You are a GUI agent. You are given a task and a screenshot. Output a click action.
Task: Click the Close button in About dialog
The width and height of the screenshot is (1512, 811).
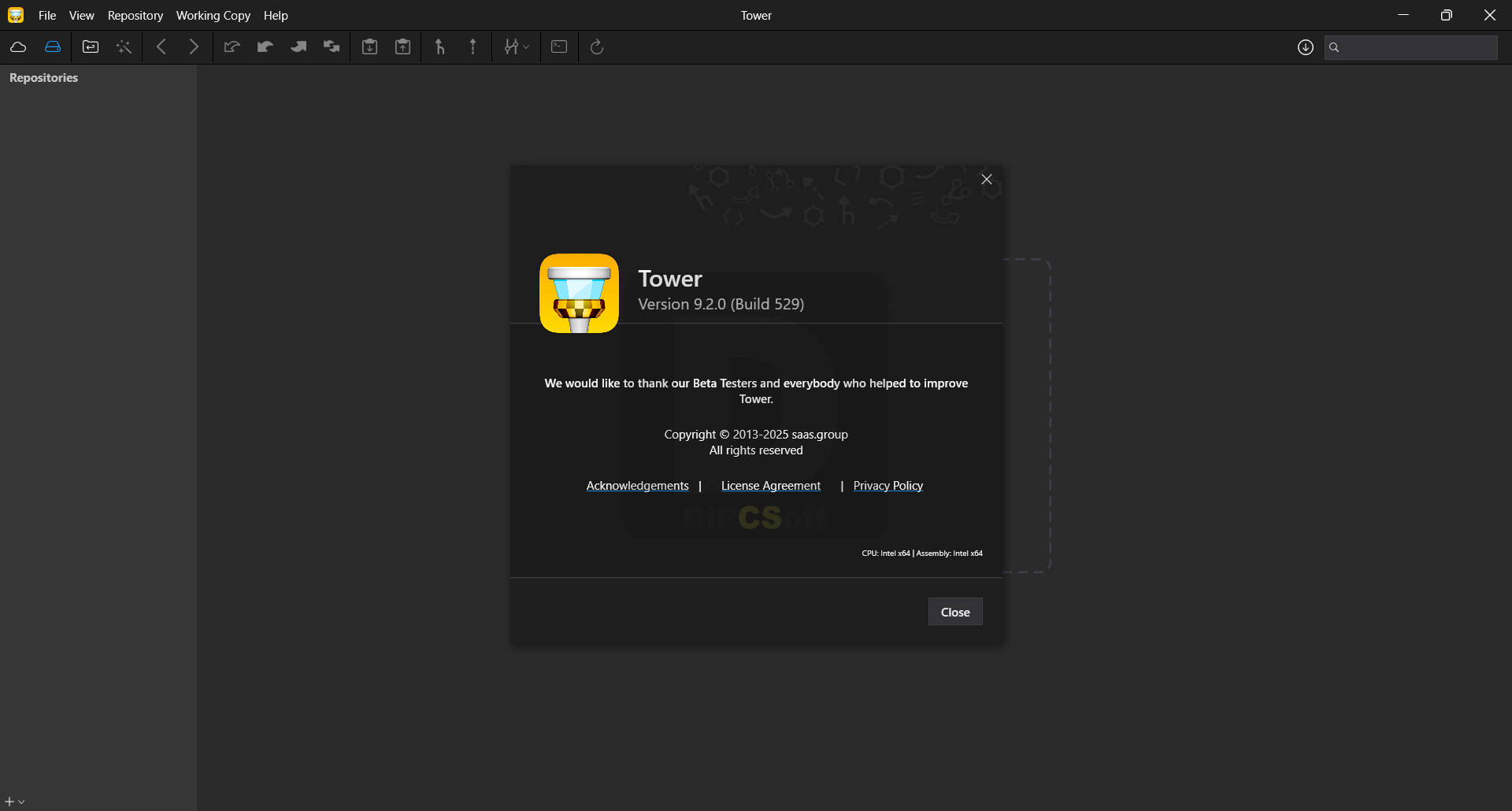pyautogui.click(x=955, y=612)
